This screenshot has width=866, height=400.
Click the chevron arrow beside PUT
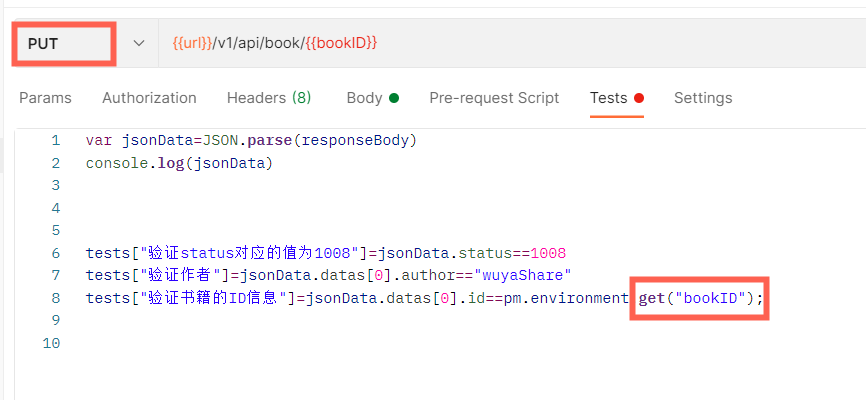tap(138, 44)
